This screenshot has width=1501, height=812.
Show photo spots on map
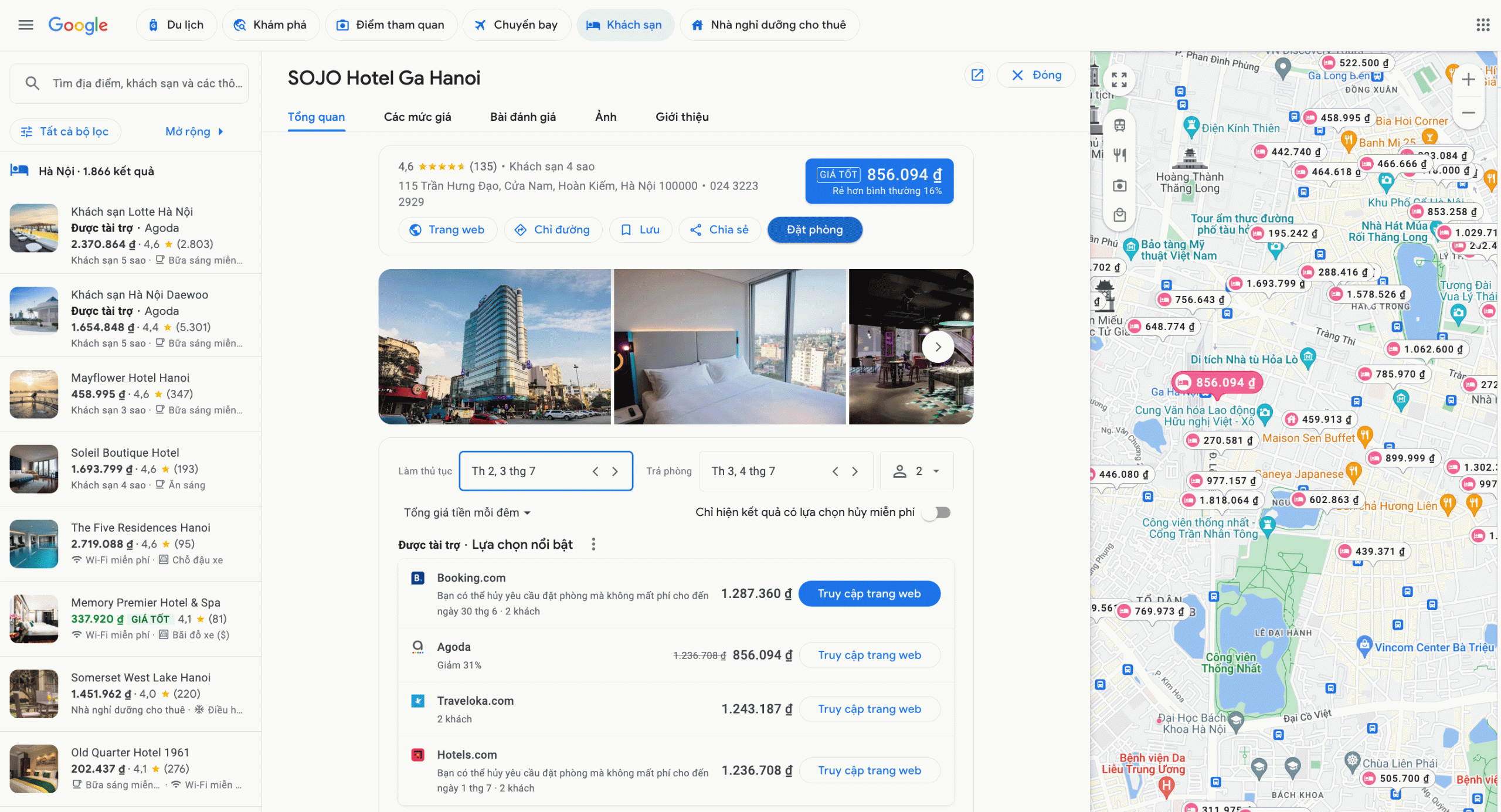pos(1119,186)
